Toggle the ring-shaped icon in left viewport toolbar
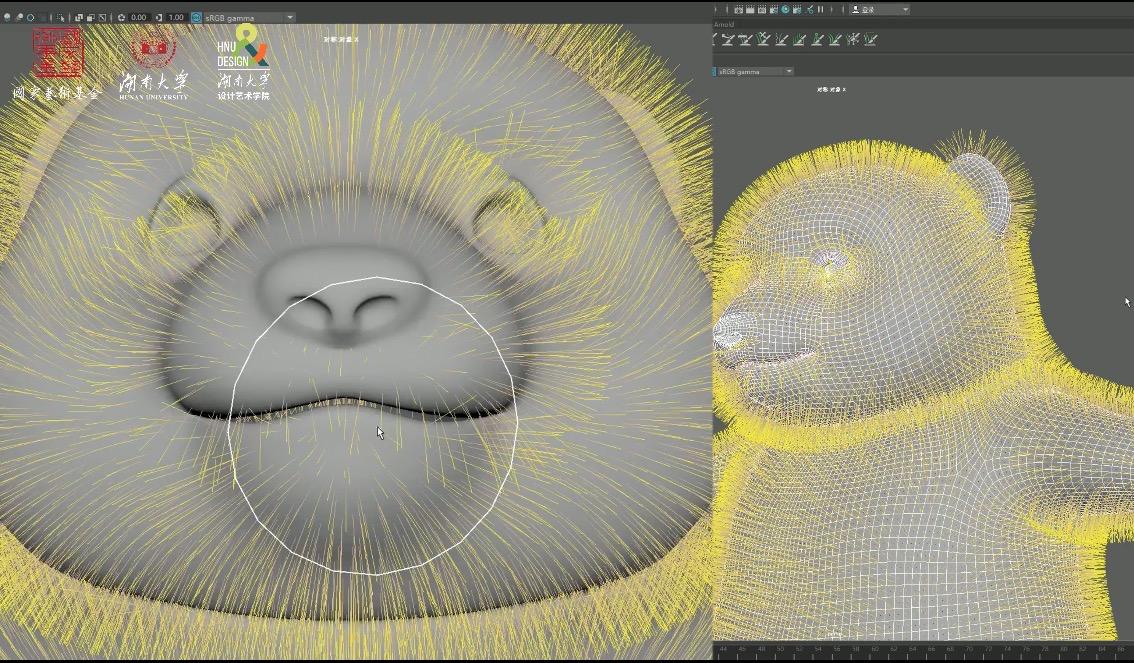This screenshot has width=1134, height=663. [31, 17]
